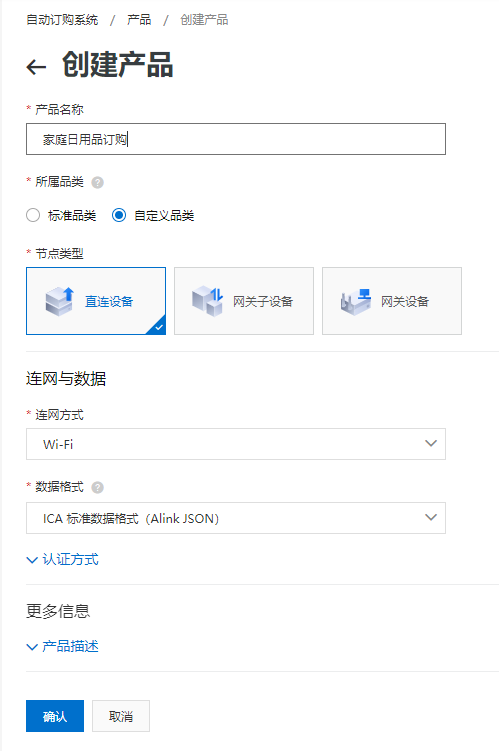Focus the 产品名称 input field

pyautogui.click(x=236, y=139)
